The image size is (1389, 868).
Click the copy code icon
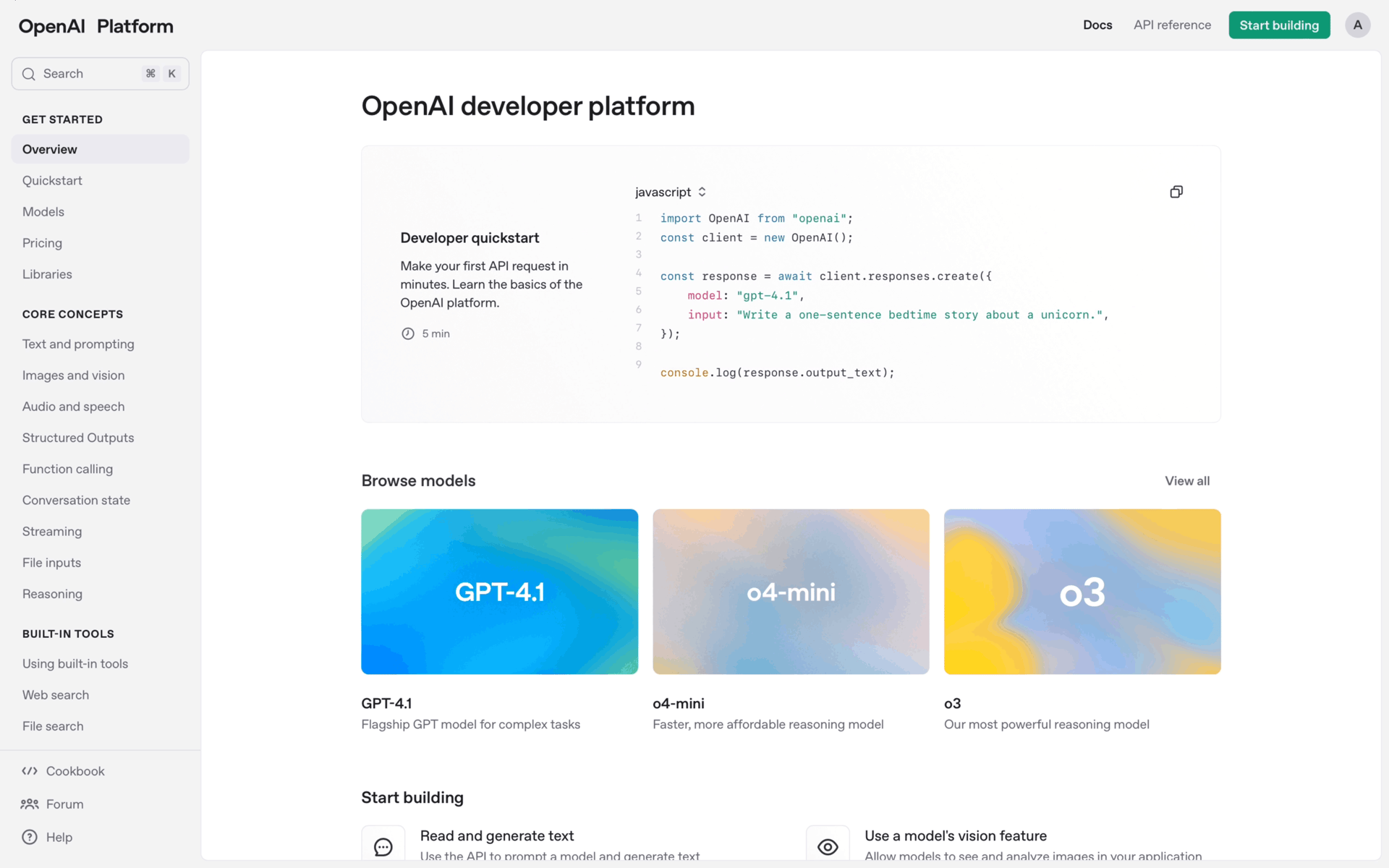pos(1176,192)
